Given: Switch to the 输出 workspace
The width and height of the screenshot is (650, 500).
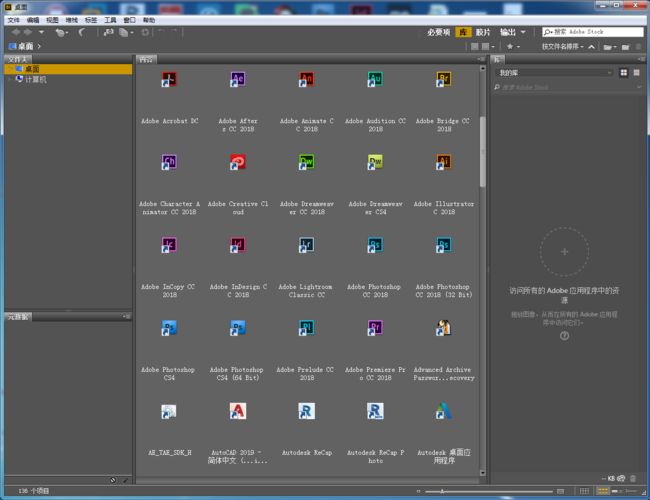Looking at the screenshot, I should tap(507, 32).
